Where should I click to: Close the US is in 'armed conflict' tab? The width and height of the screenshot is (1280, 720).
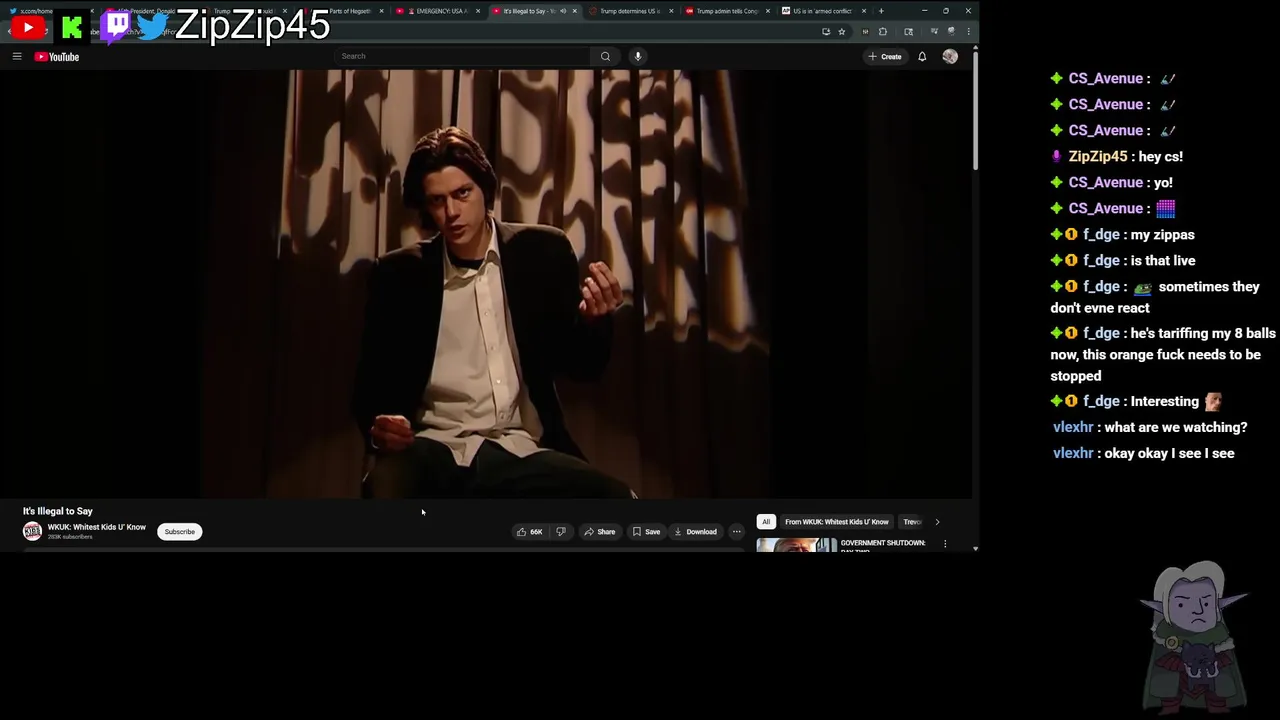[864, 11]
